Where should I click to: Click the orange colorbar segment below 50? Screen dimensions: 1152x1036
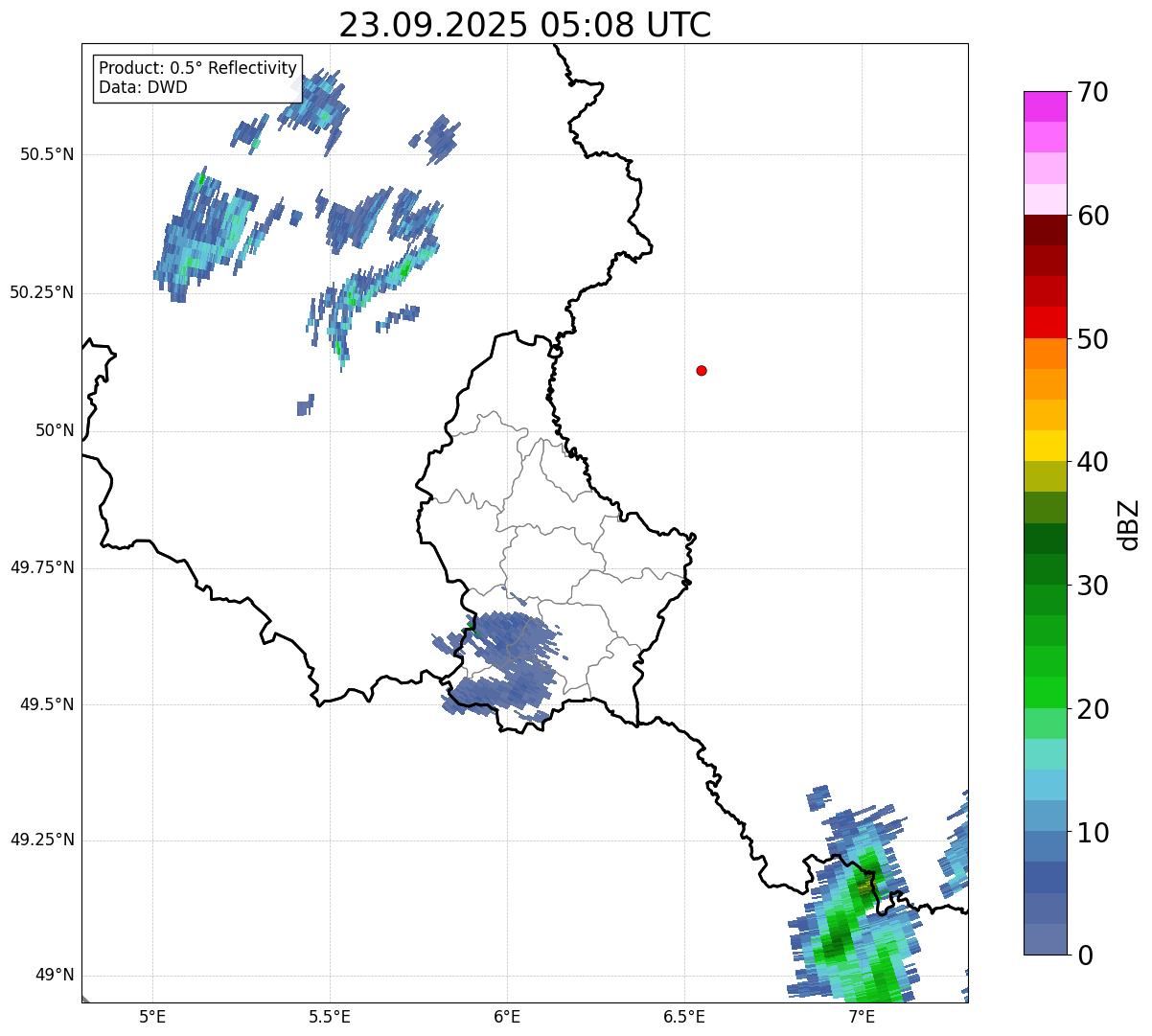(x=1045, y=354)
